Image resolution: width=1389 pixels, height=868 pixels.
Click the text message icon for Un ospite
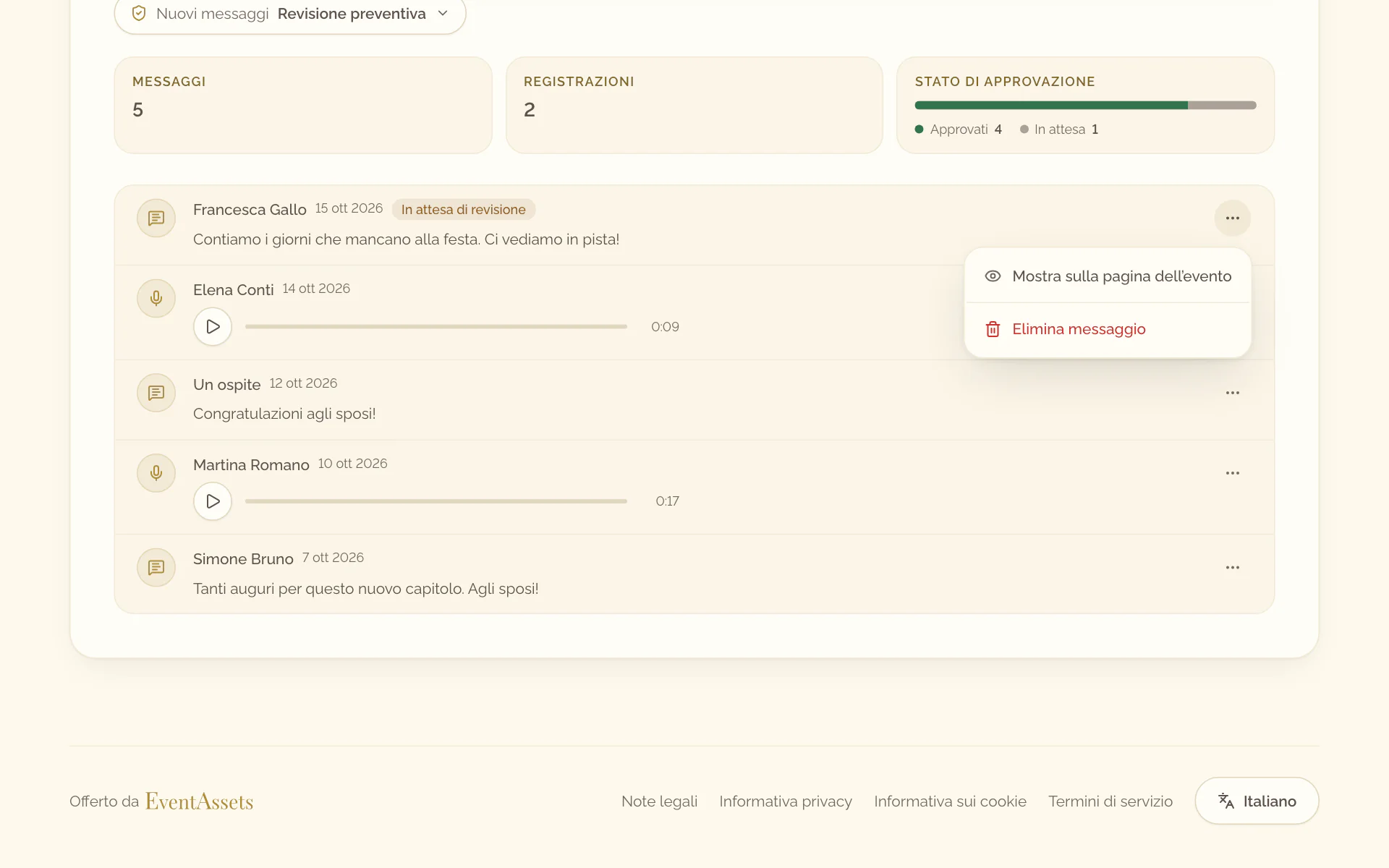click(156, 393)
